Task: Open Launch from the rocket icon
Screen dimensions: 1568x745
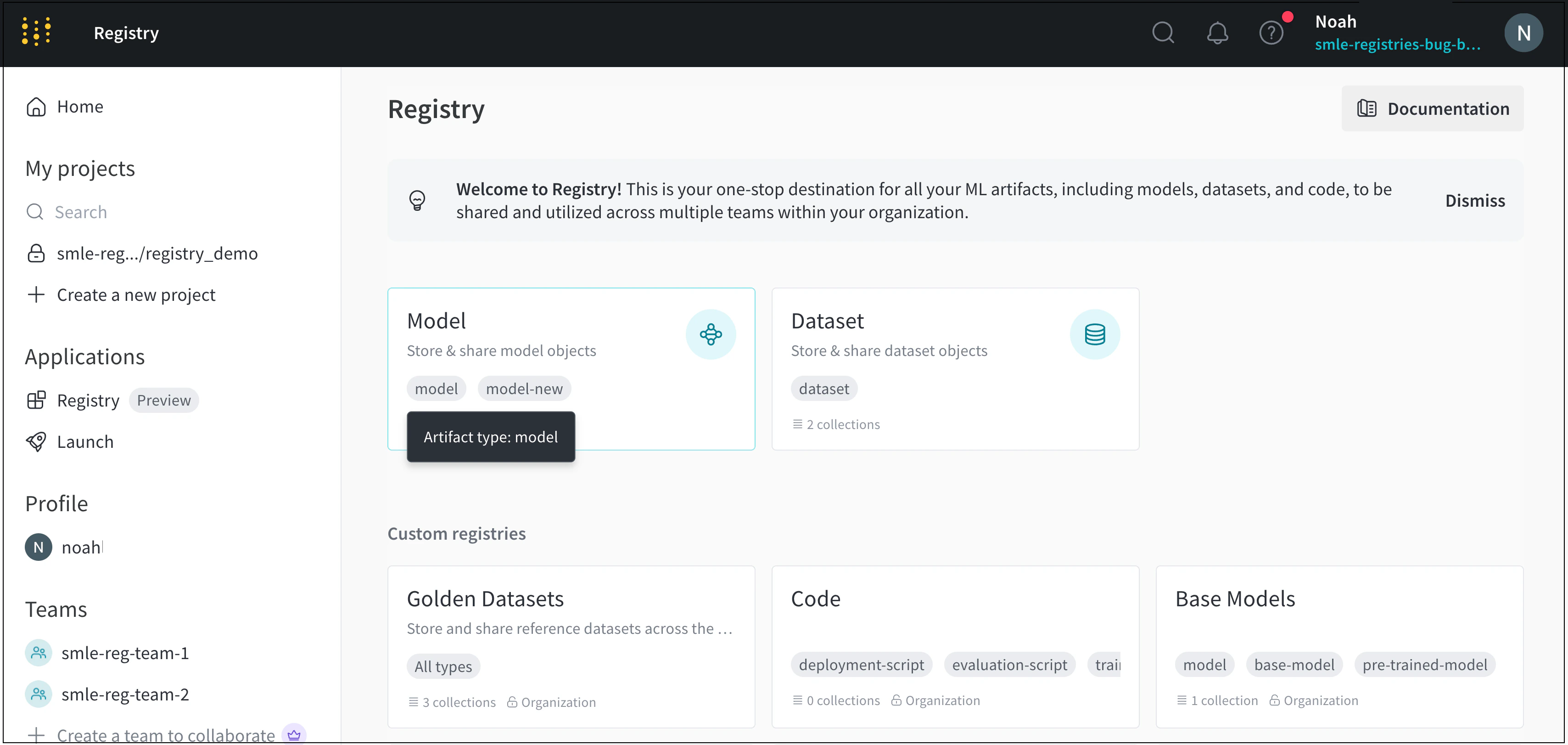Action: [36, 442]
